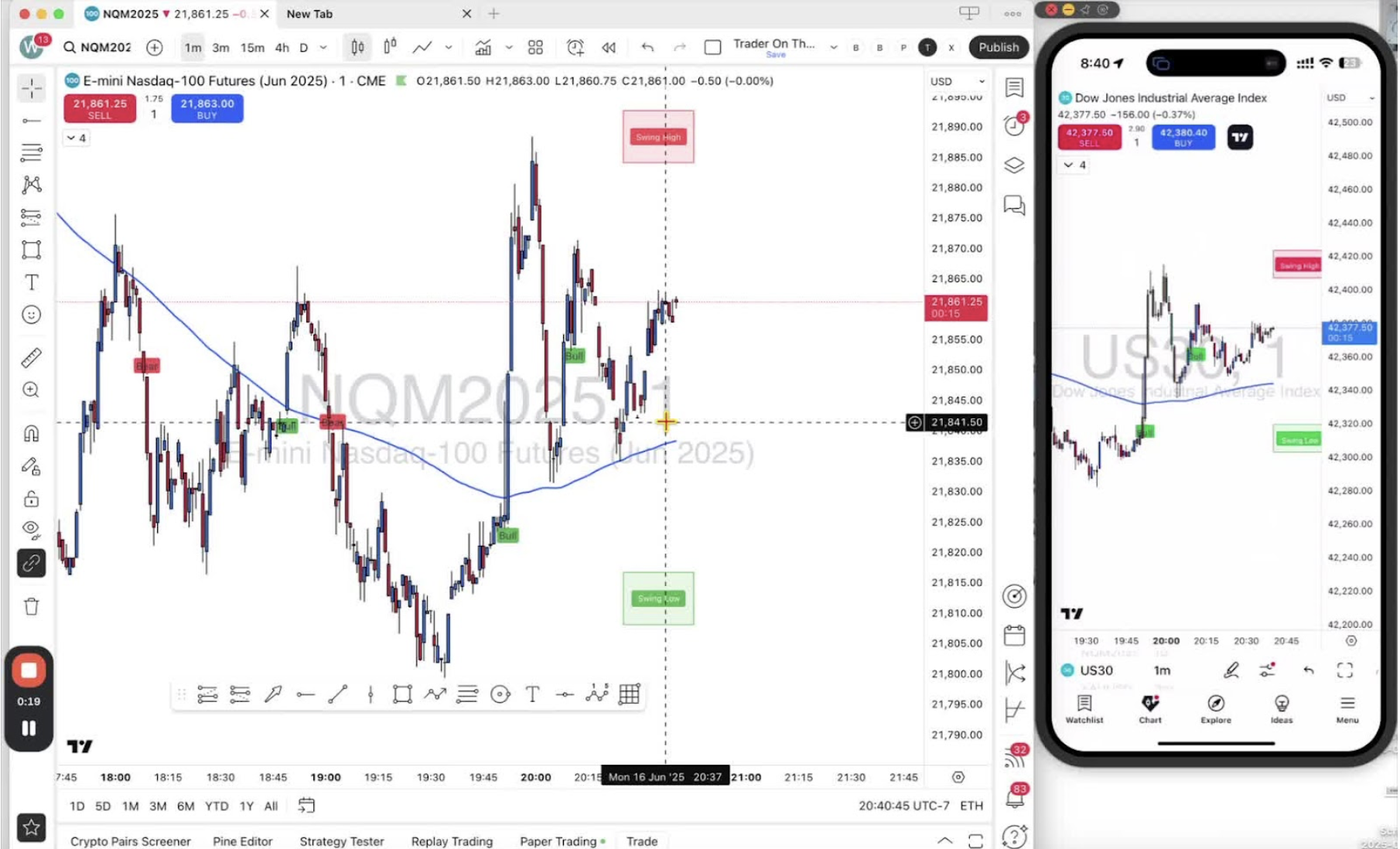Expand the timeframe dropdown arrow
Screen dimensions: 1400x849
coord(323,48)
